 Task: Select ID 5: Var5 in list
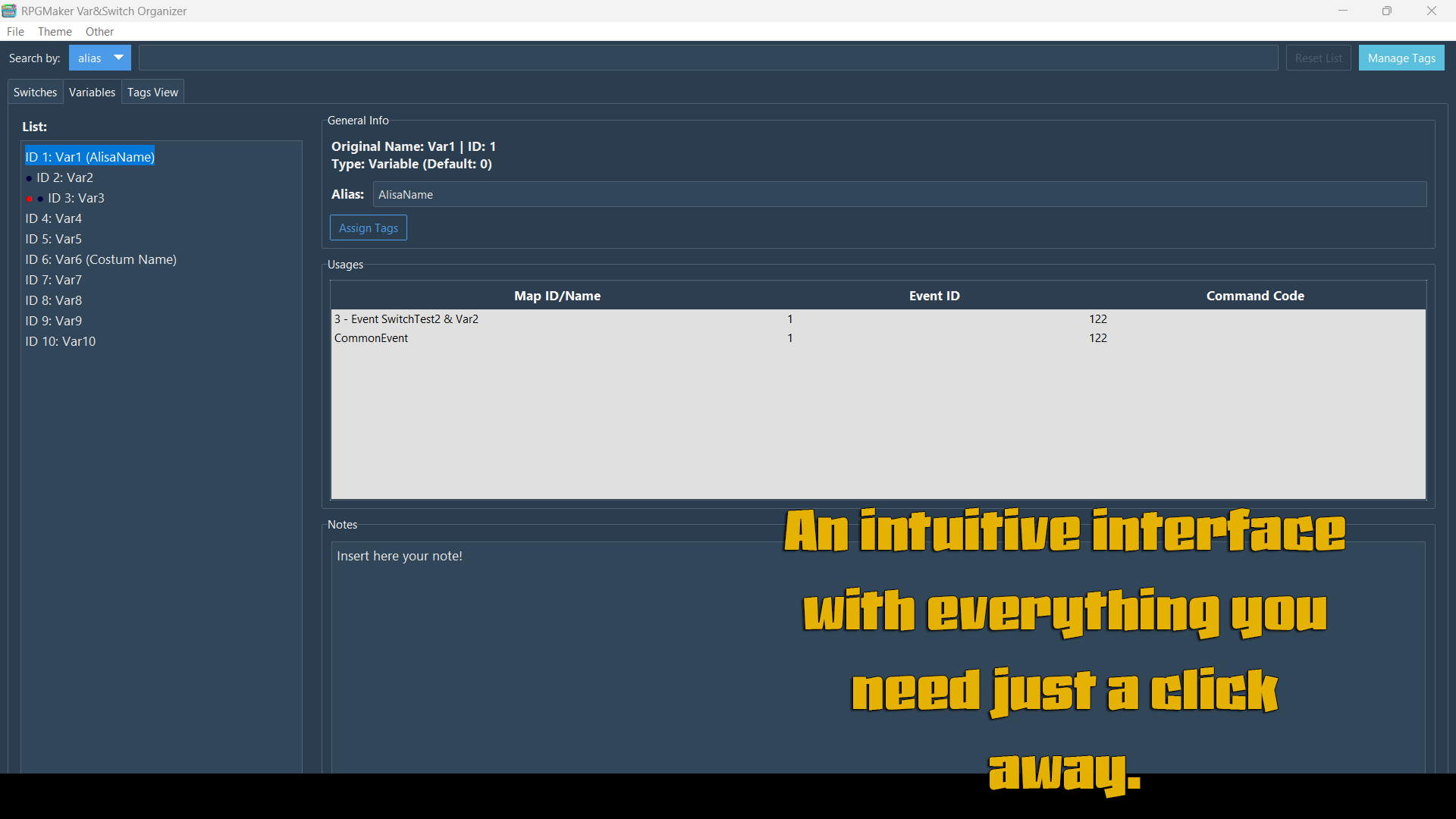pyautogui.click(x=53, y=239)
